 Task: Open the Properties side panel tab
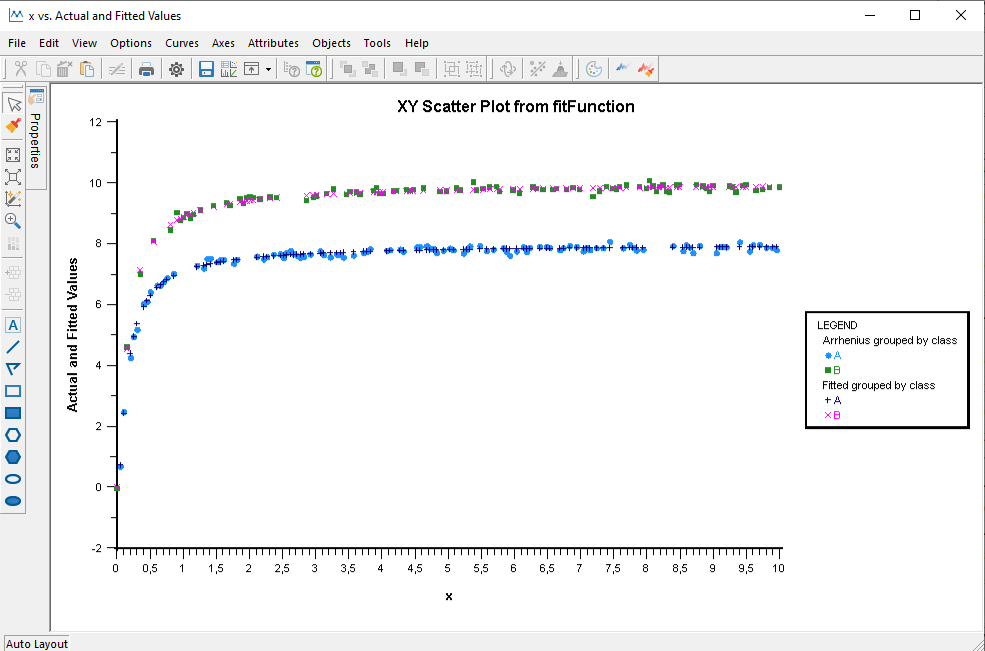tap(36, 138)
